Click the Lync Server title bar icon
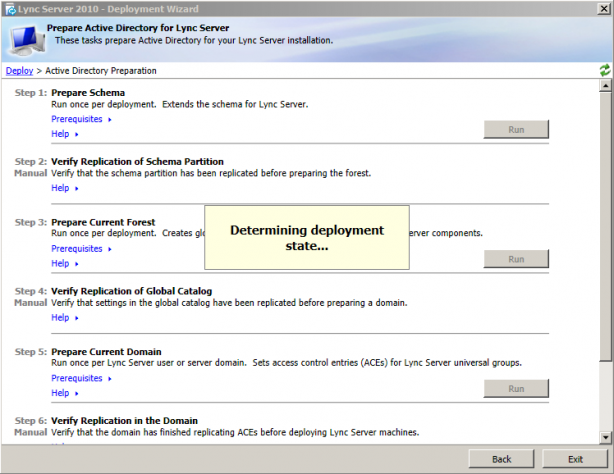This screenshot has height=474, width=614. click(11, 9)
